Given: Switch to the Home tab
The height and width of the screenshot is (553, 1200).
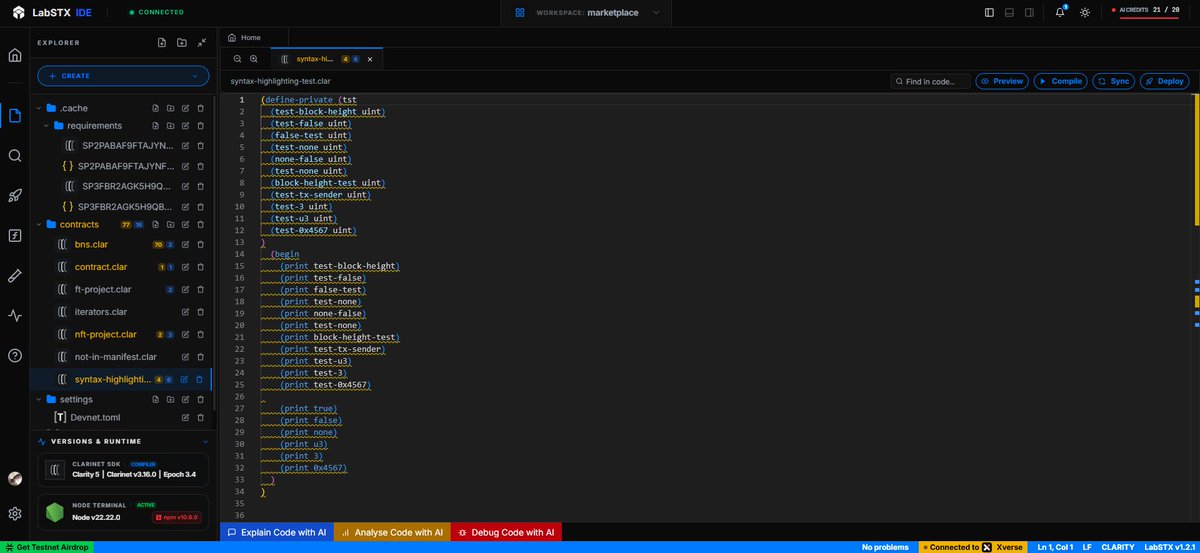Looking at the screenshot, I should pyautogui.click(x=244, y=37).
